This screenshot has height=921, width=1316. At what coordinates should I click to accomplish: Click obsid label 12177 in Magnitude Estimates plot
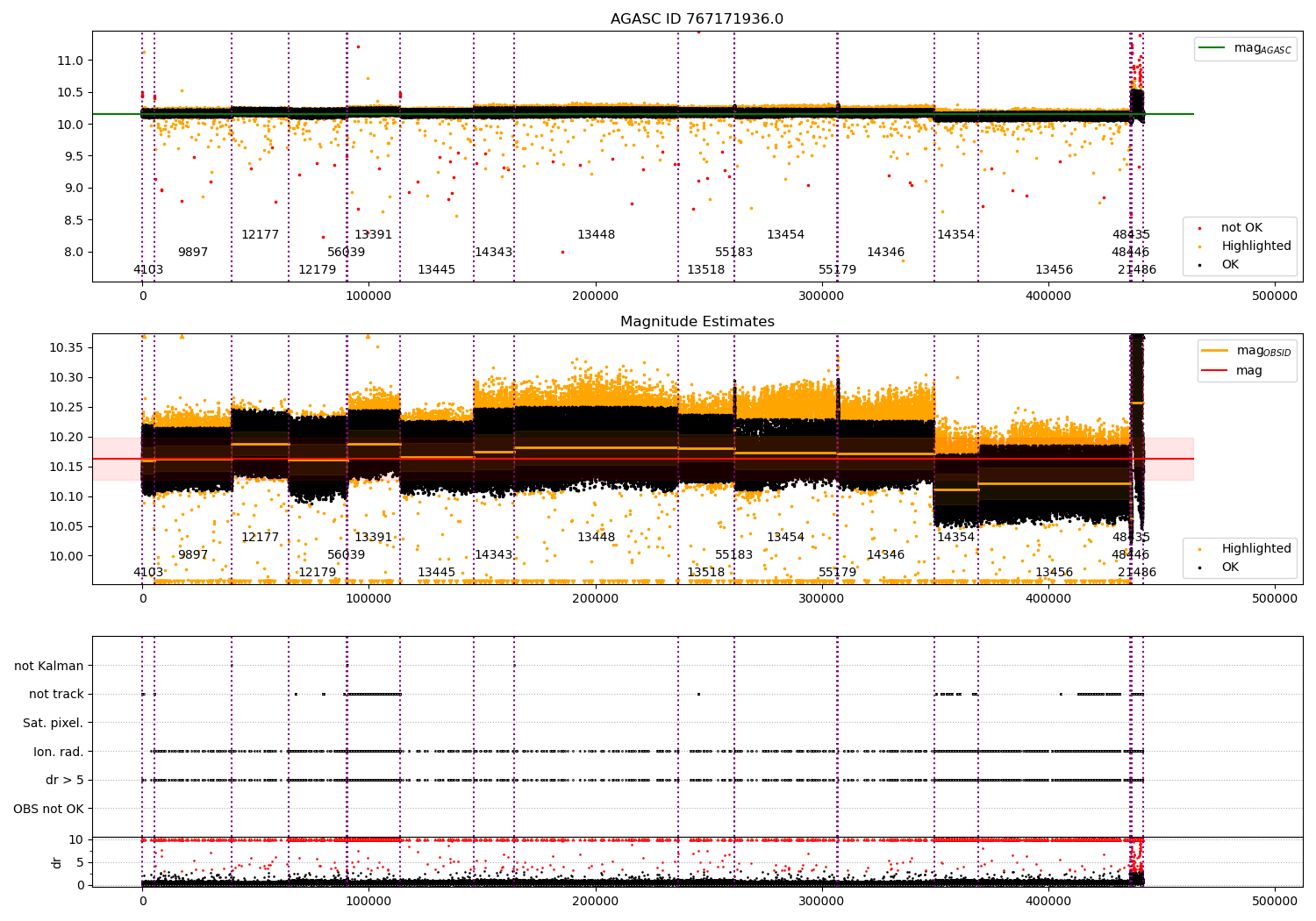[261, 538]
